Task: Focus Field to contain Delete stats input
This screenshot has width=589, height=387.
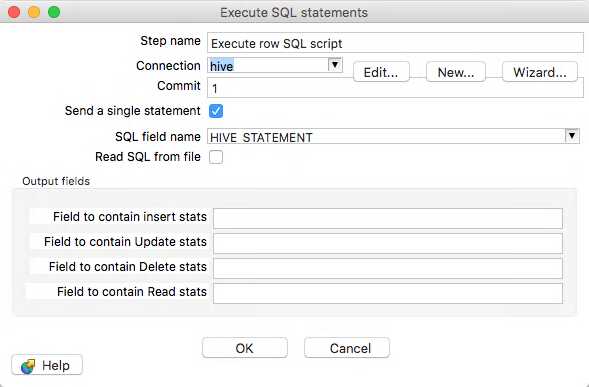Action: [x=388, y=268]
